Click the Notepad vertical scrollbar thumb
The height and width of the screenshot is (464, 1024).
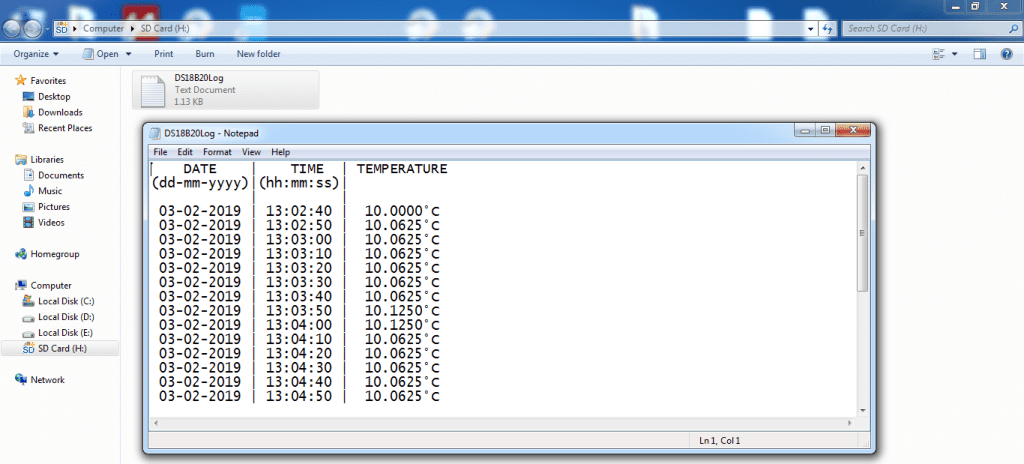click(862, 233)
